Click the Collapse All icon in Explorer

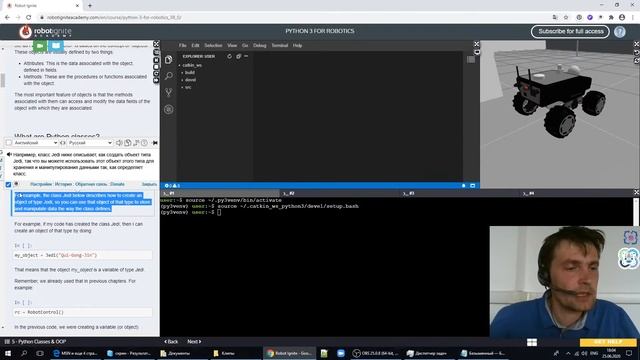(238, 56)
